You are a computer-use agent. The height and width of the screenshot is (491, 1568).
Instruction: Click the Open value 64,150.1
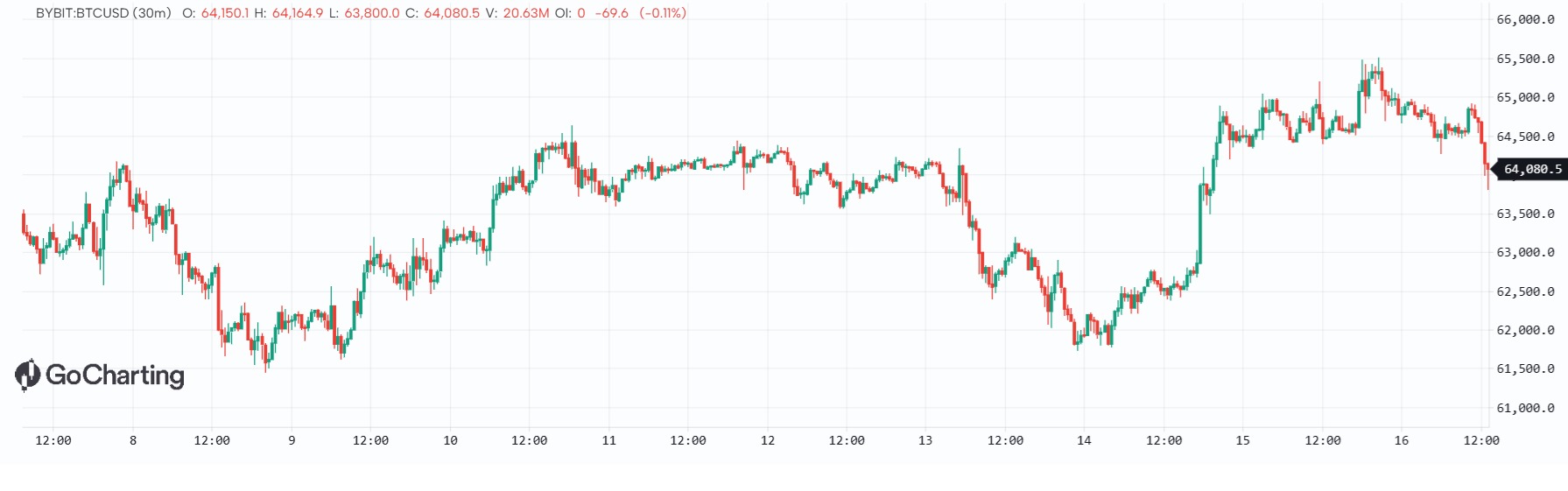coord(225,13)
